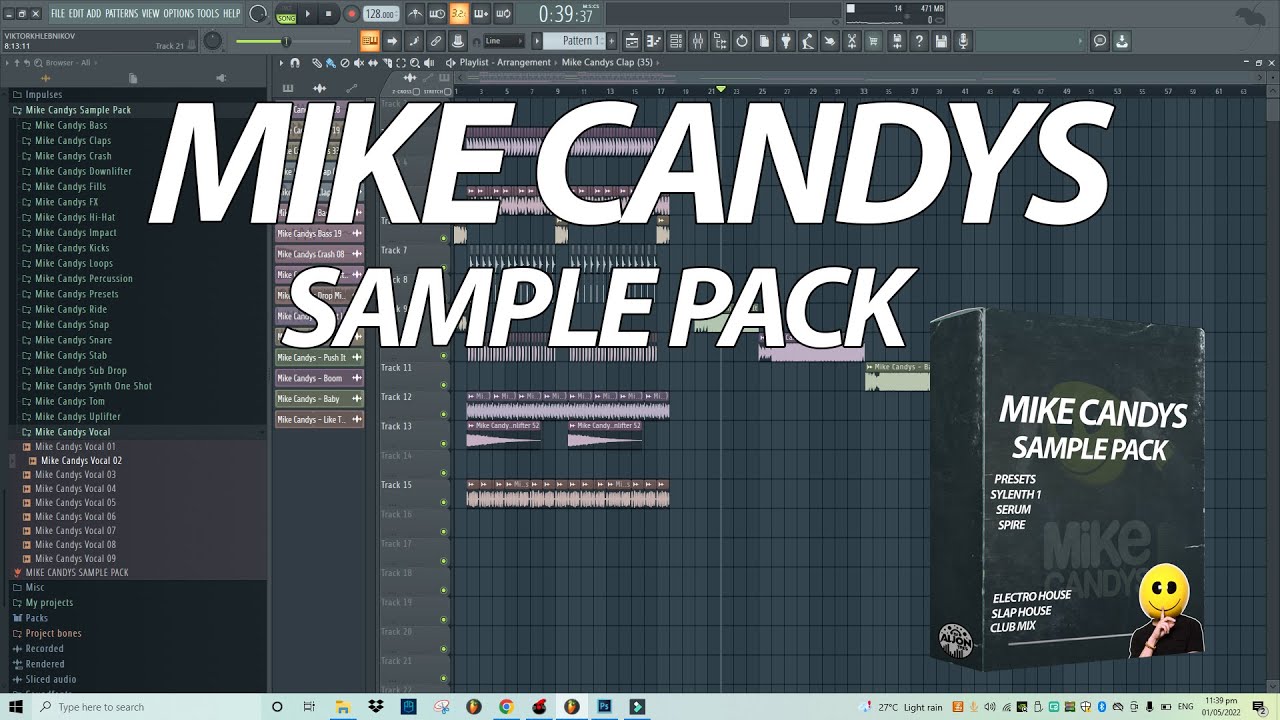The image size is (1280, 720).
Task: Click the playlist magnet snap icon
Action: coord(295,63)
